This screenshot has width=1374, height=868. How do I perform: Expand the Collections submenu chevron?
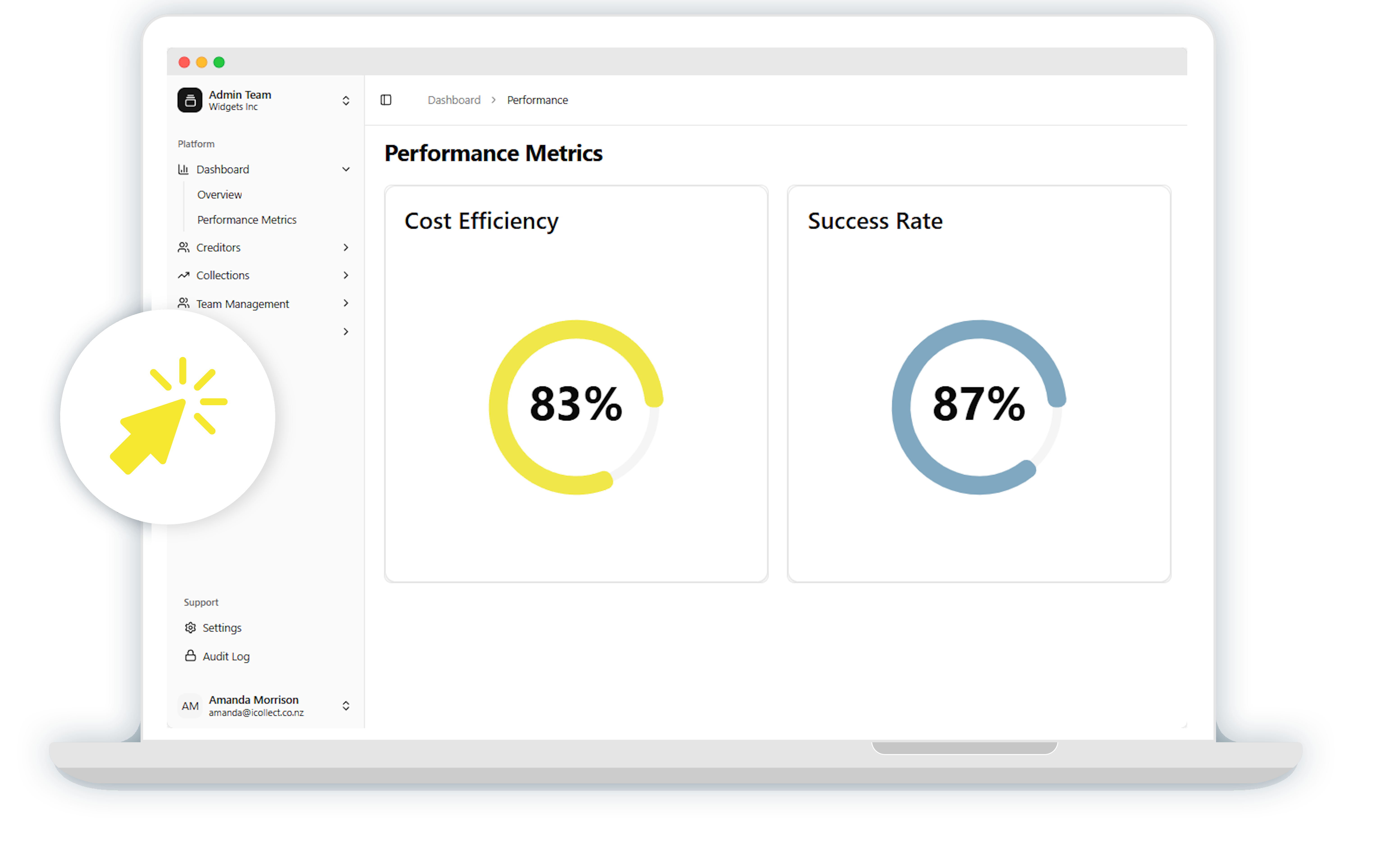(x=346, y=275)
